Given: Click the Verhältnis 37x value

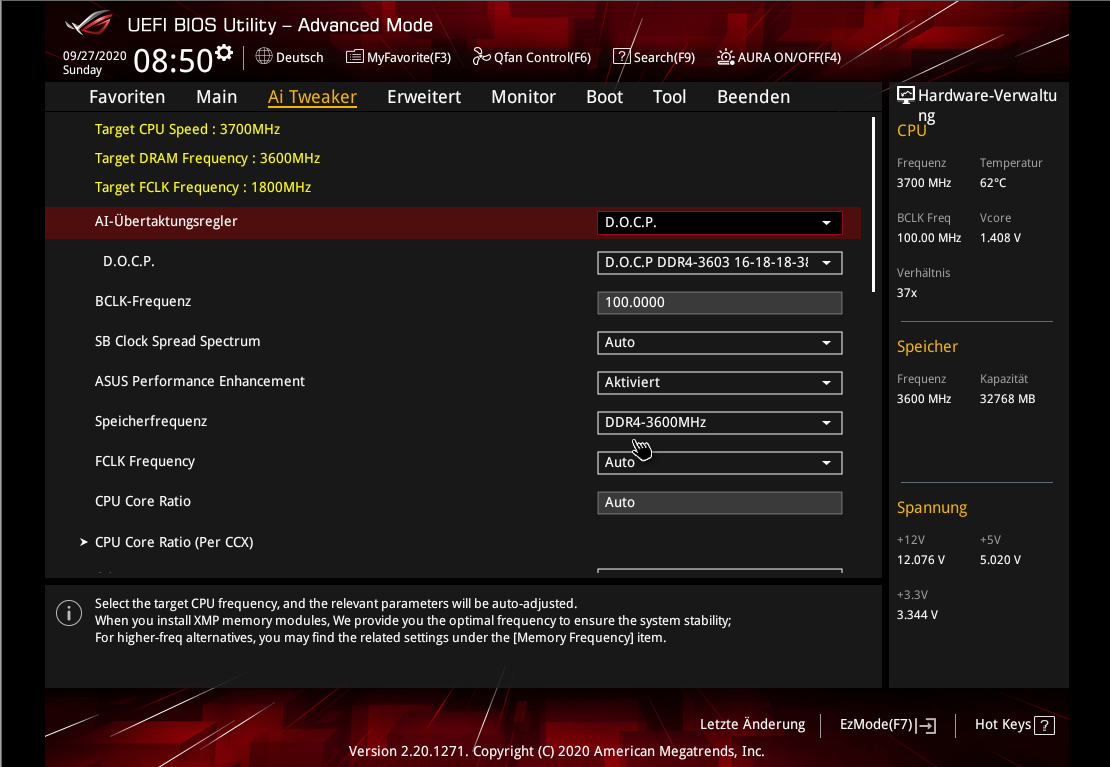Looking at the screenshot, I should pyautogui.click(x=907, y=292).
